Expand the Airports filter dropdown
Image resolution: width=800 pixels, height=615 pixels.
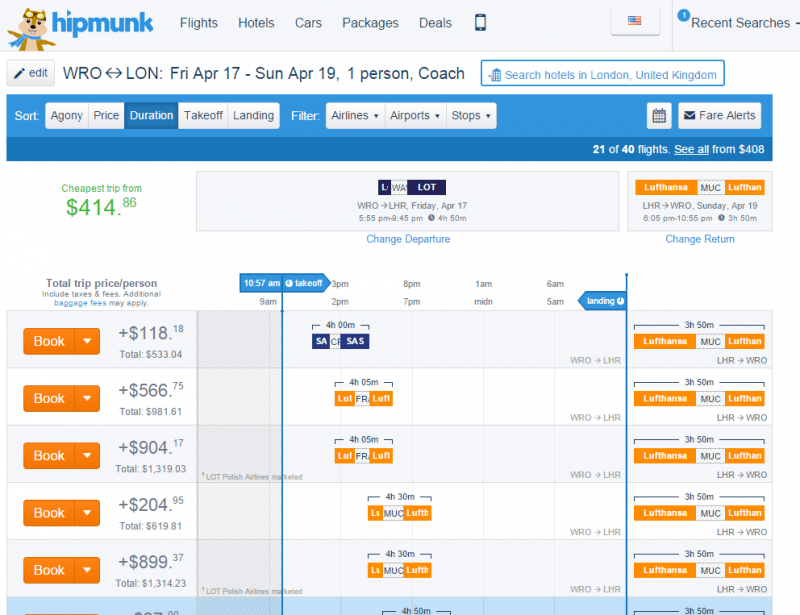click(x=415, y=116)
